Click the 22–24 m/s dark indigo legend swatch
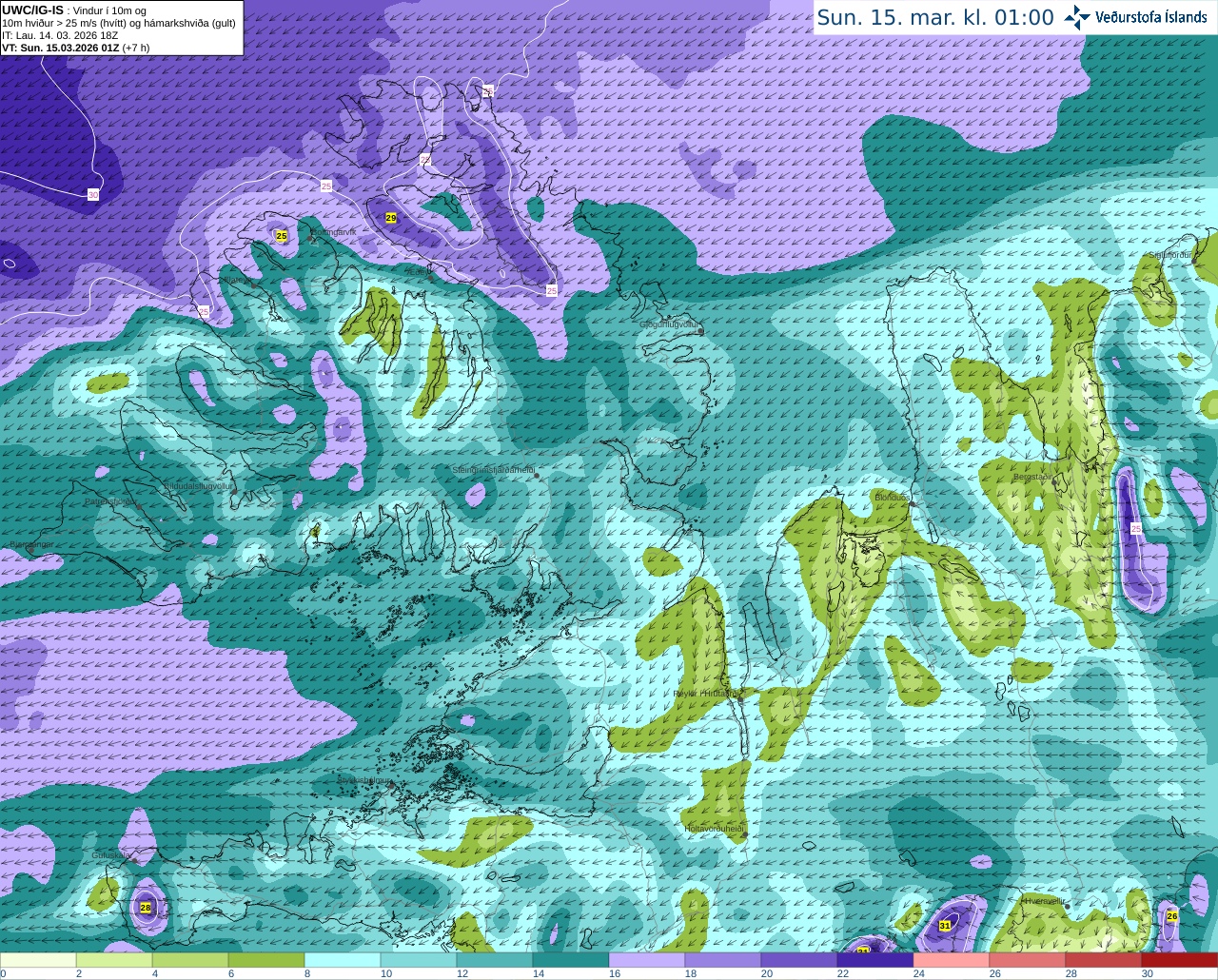 [x=875, y=960]
